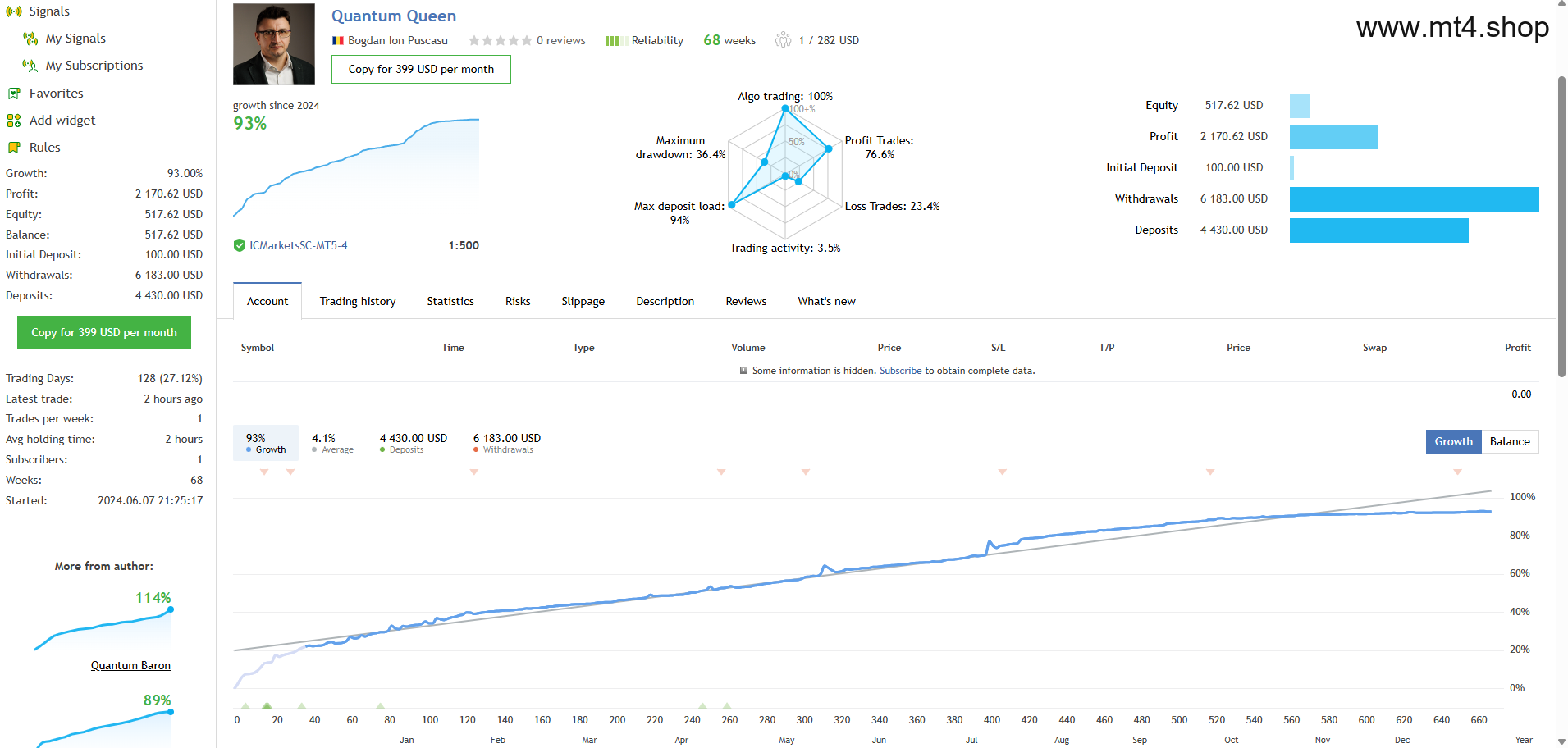The image size is (1568, 748).
Task: Click the Equity light-blue bar
Action: pyautogui.click(x=1300, y=106)
